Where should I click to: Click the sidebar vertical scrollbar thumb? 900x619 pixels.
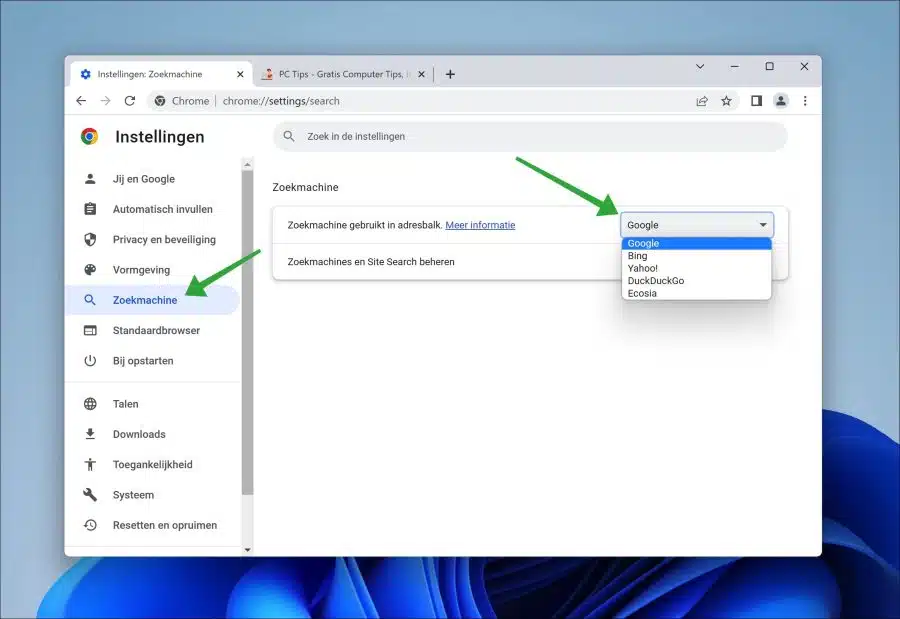point(247,332)
